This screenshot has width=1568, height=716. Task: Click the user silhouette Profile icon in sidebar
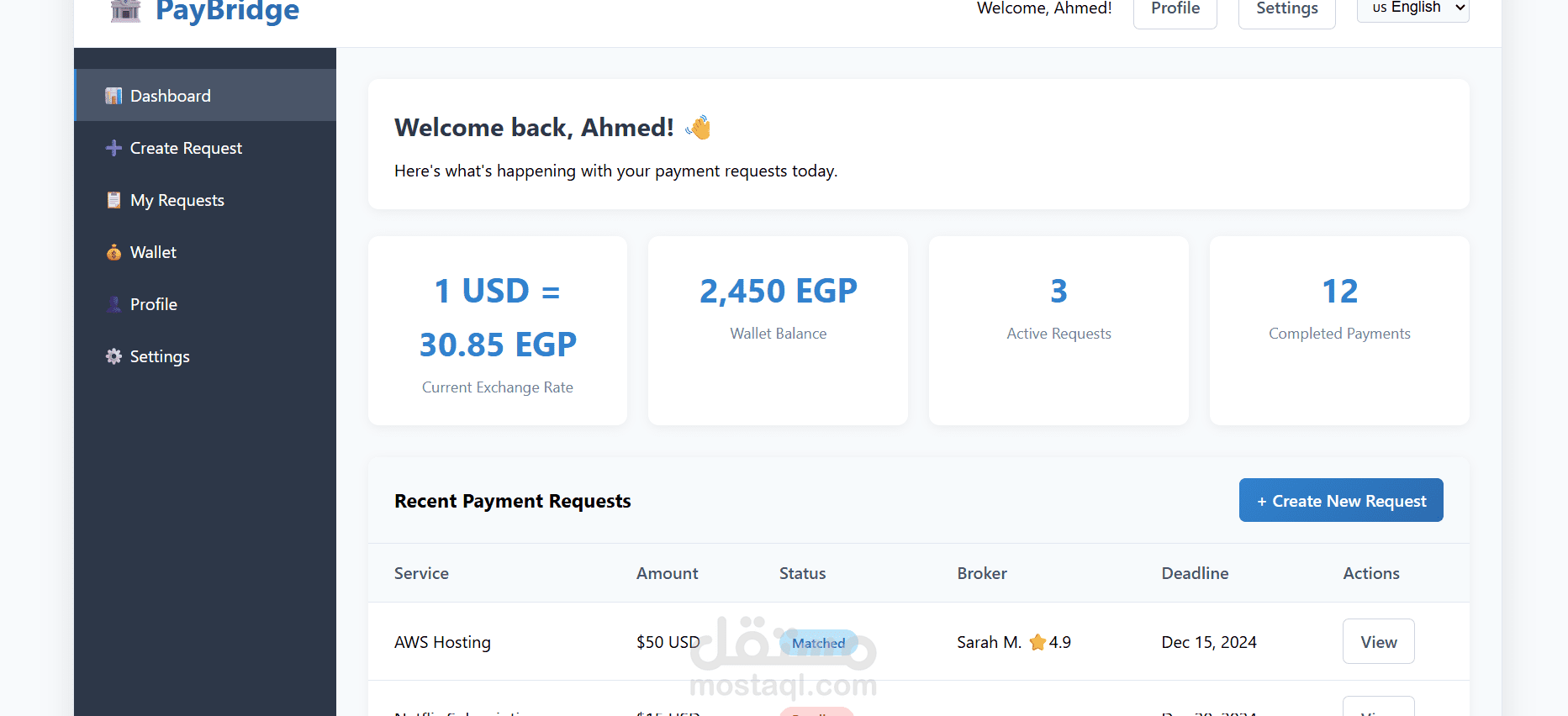click(x=114, y=304)
